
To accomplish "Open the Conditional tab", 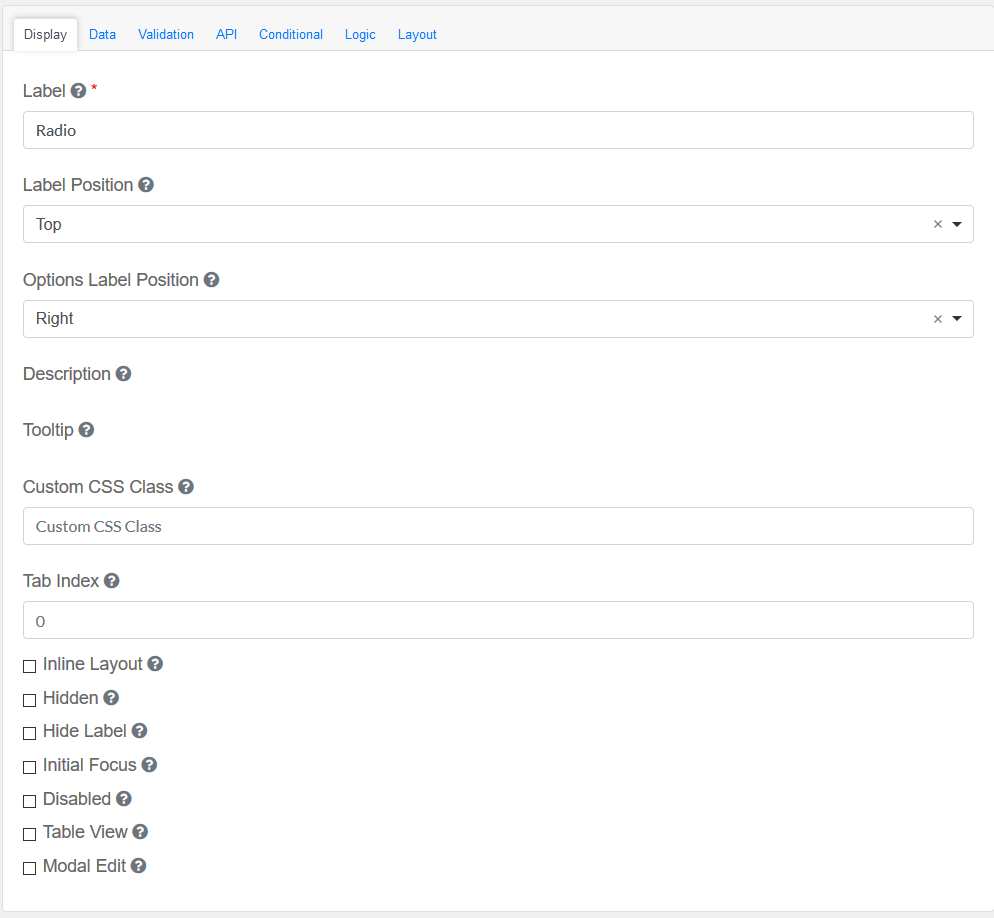I will click(290, 34).
